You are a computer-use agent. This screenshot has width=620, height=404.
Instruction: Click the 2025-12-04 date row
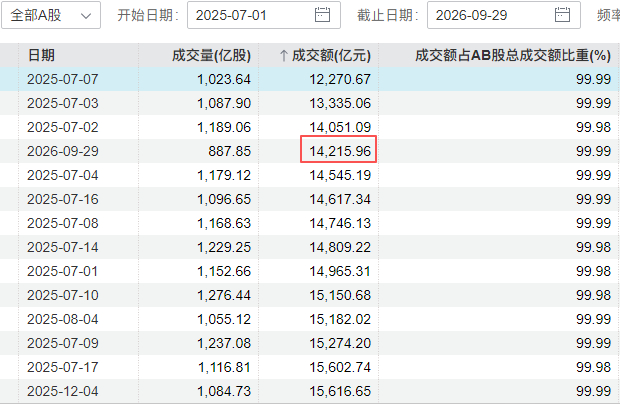click(x=310, y=391)
